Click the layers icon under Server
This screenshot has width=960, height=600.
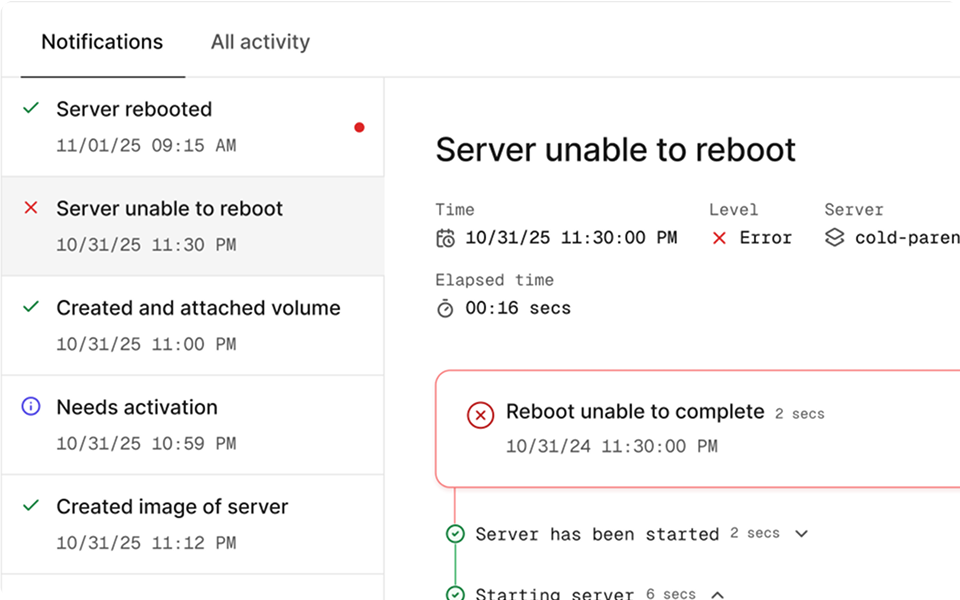click(834, 237)
